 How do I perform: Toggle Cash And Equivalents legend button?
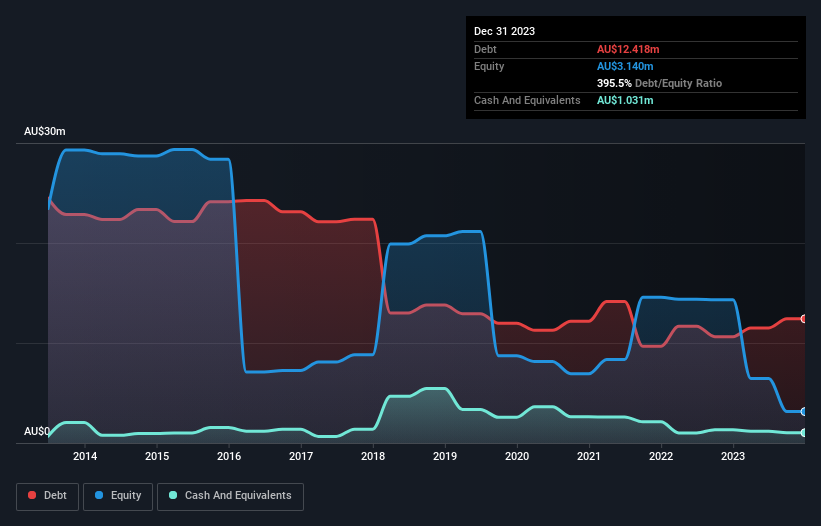tap(230, 496)
